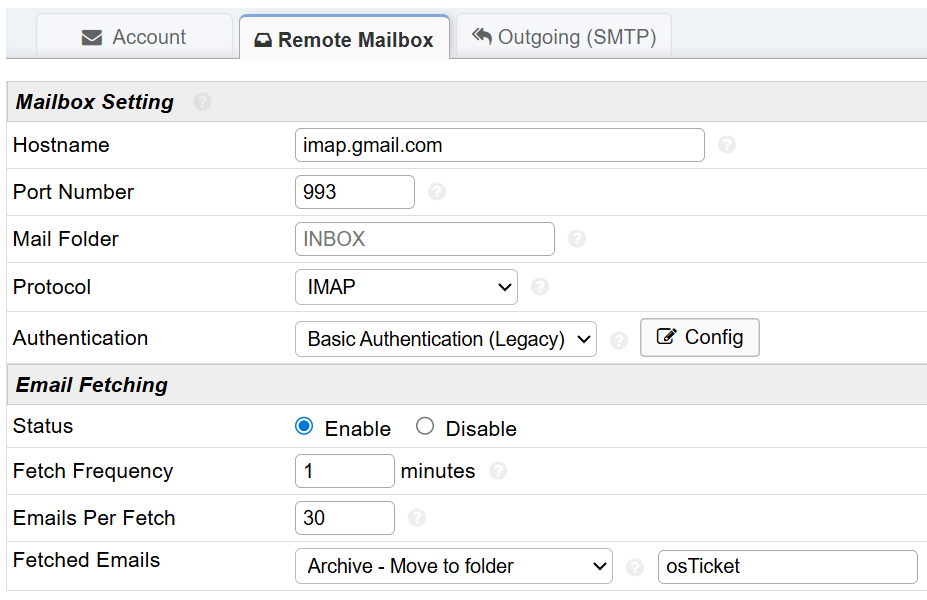Click help icon beside Authentication dropdown
The image size is (927, 600).
(x=619, y=340)
